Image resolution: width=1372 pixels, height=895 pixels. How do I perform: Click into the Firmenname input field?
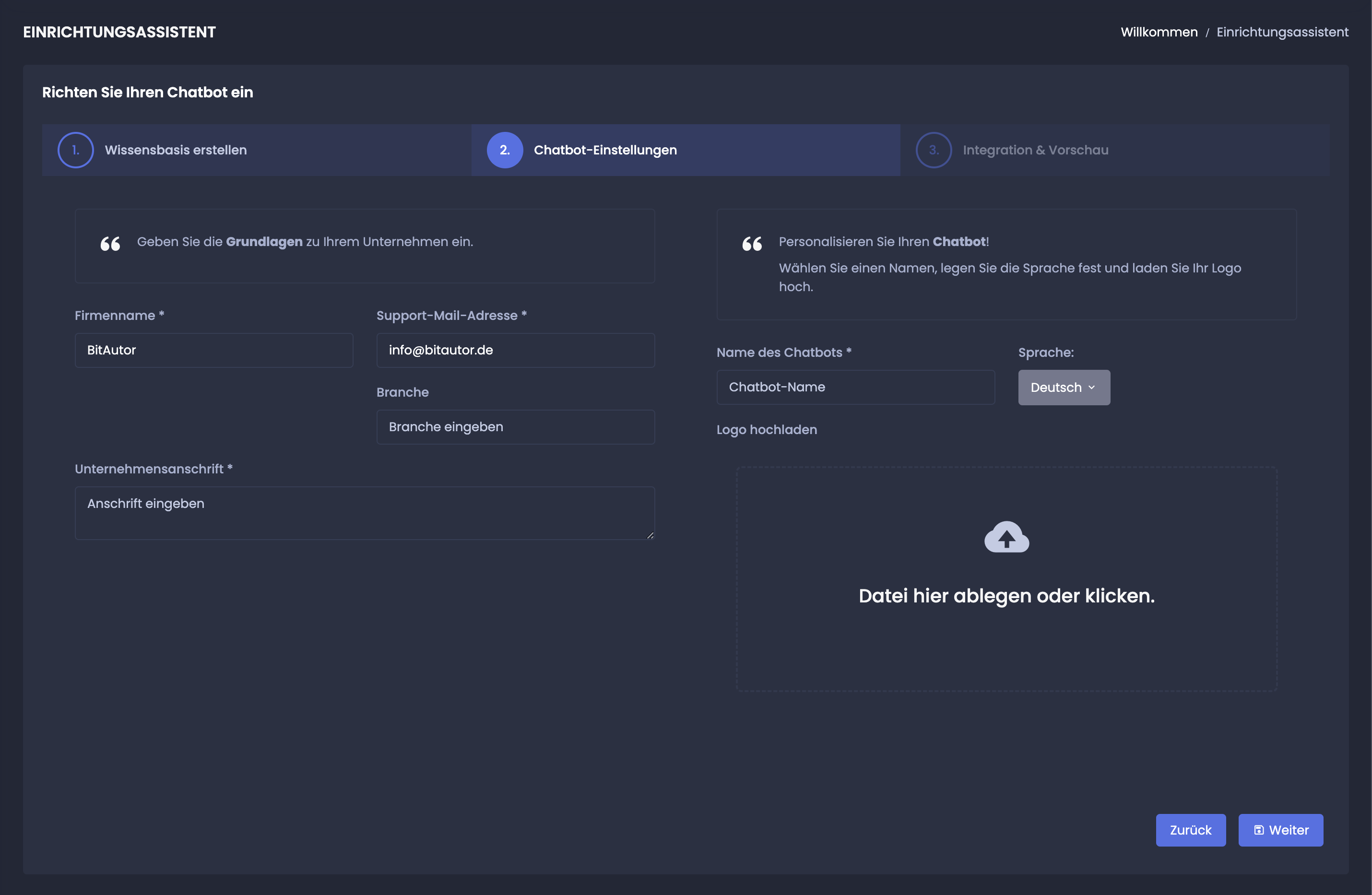[x=214, y=351]
